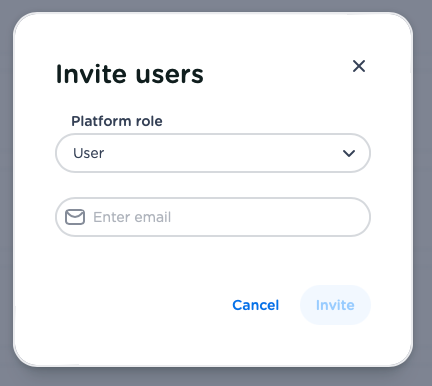This screenshot has height=386, width=432.
Task: Click the Platform role field label
Action: [x=117, y=121]
